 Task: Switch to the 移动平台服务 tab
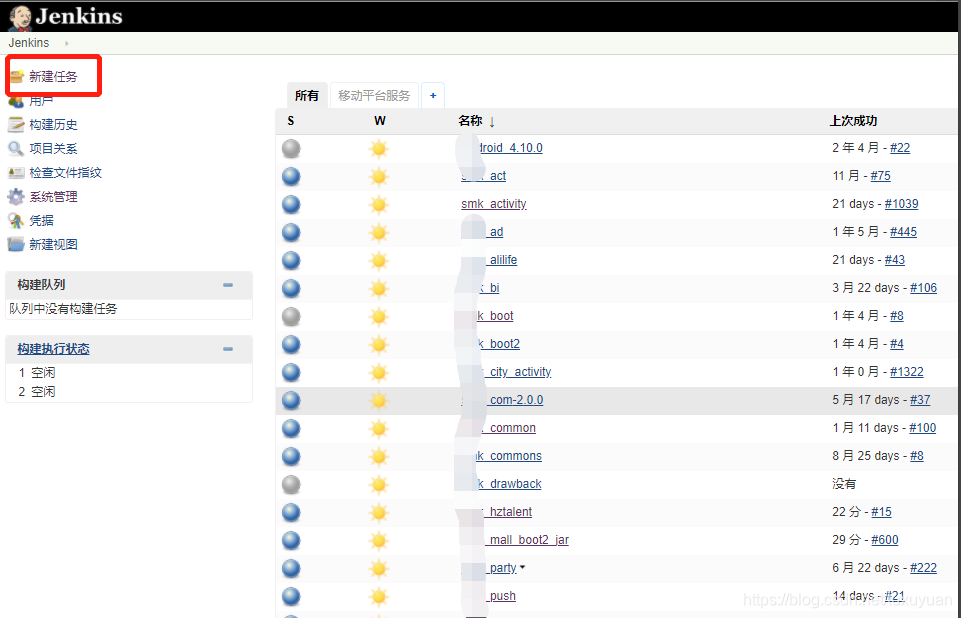coord(374,96)
